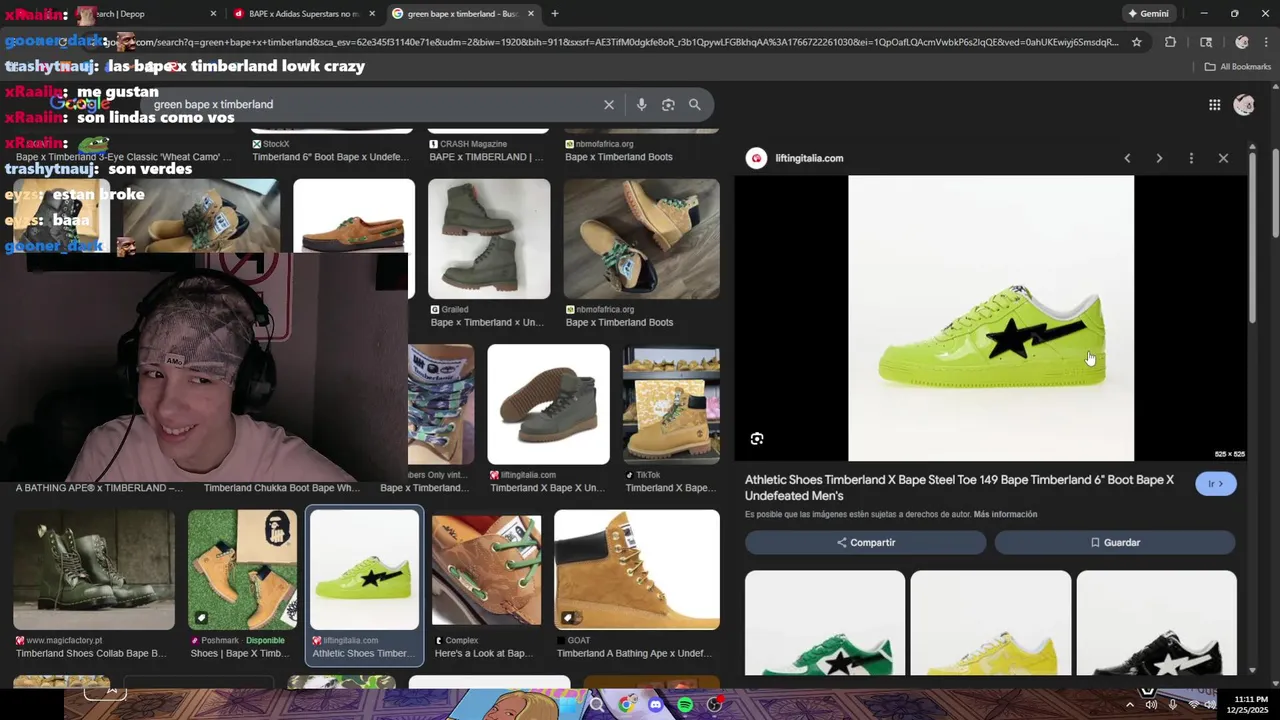
Task: Open liftingitalia.com source link in preview
Action: click(x=809, y=158)
